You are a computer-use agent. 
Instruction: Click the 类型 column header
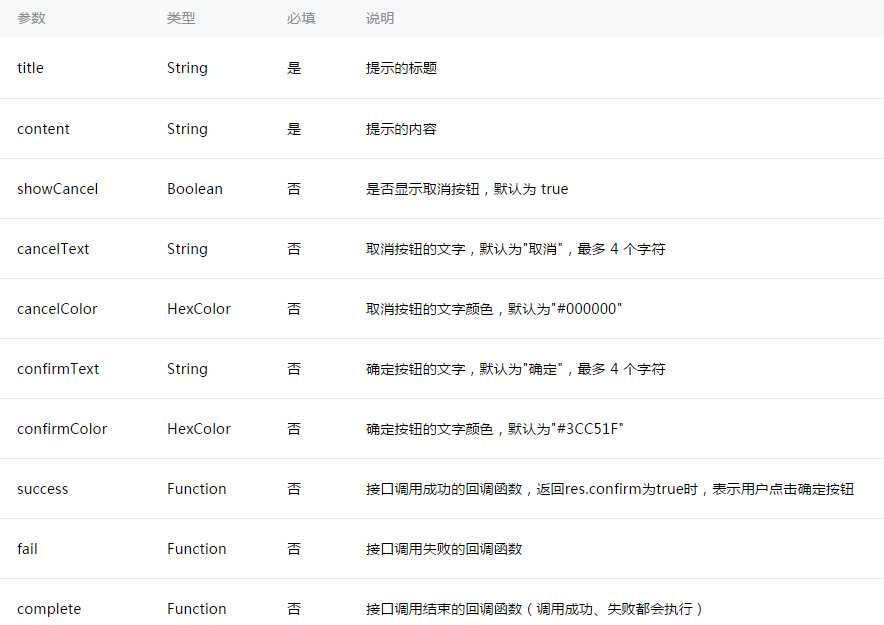click(181, 18)
